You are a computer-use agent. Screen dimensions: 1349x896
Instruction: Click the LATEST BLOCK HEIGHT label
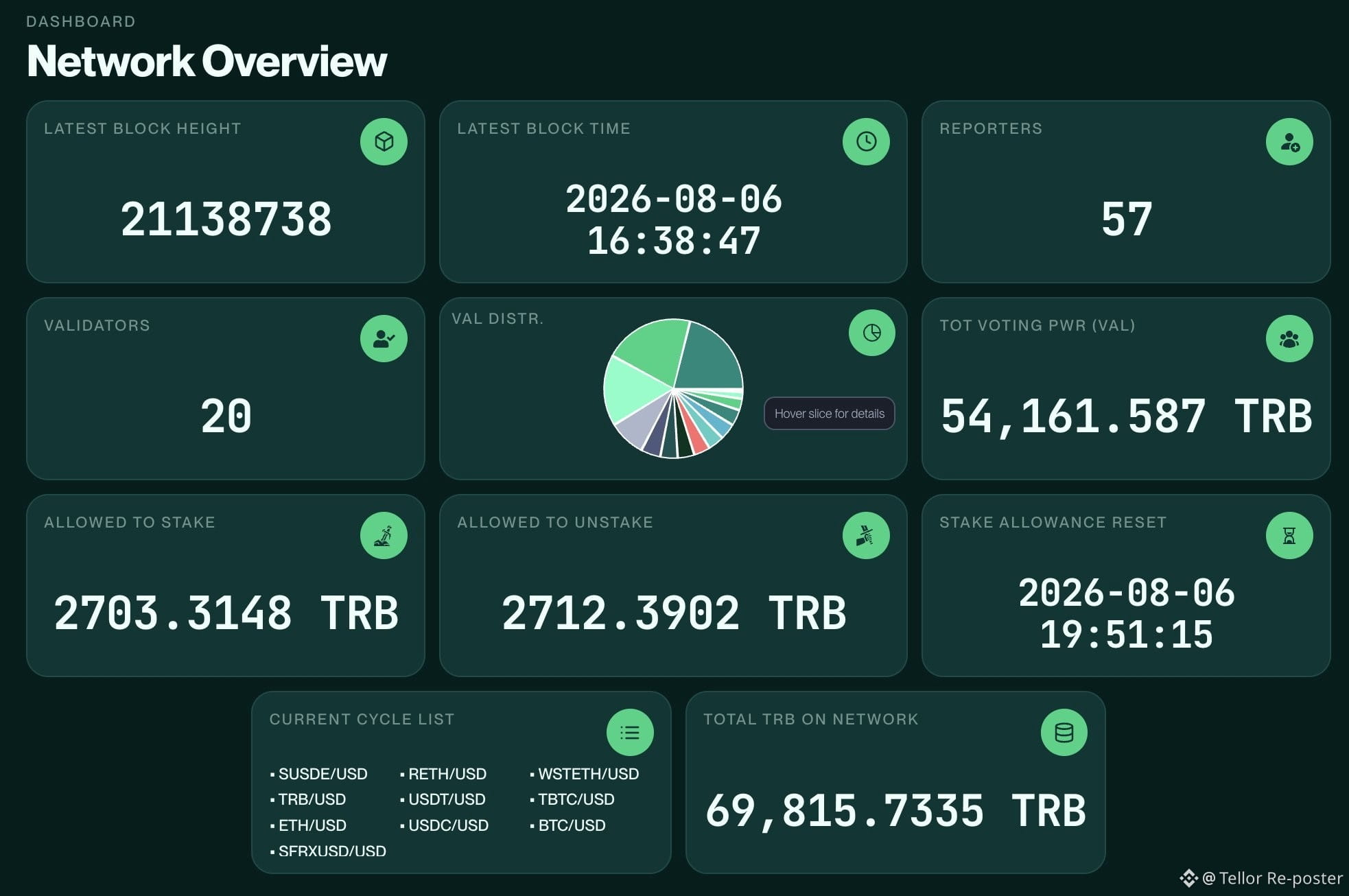142,128
